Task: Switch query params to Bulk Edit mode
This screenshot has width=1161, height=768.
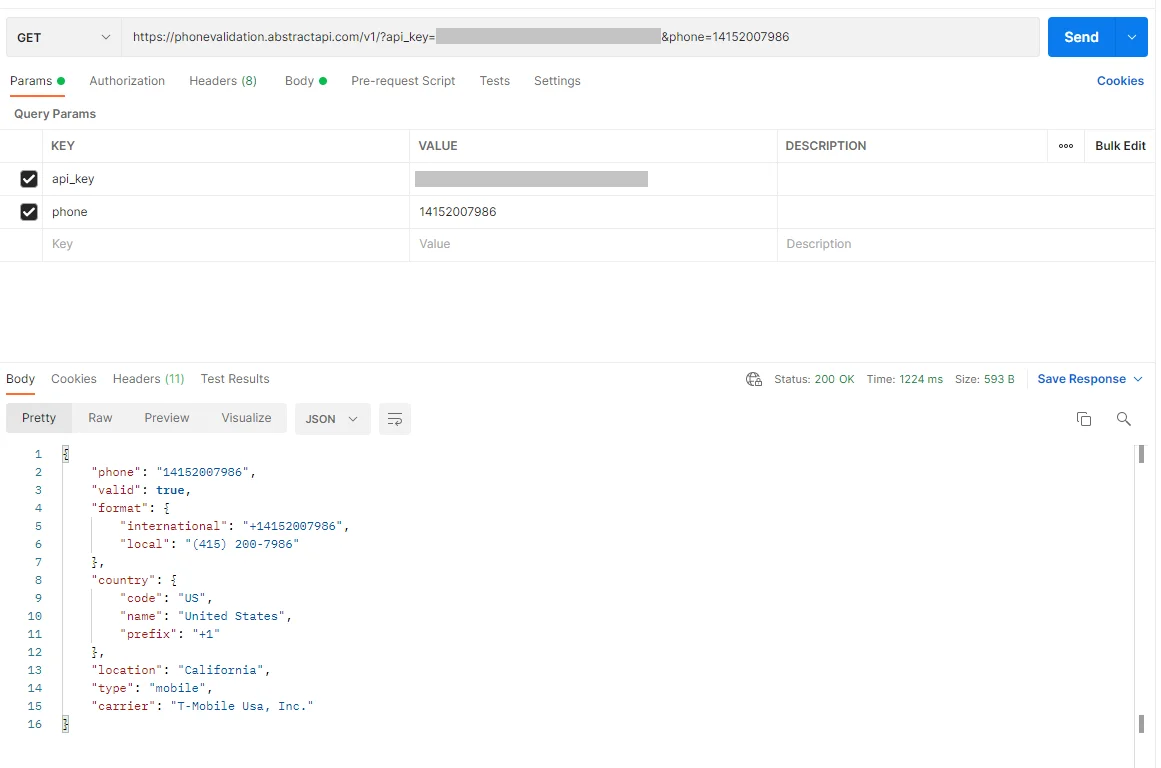Action: coord(1119,145)
